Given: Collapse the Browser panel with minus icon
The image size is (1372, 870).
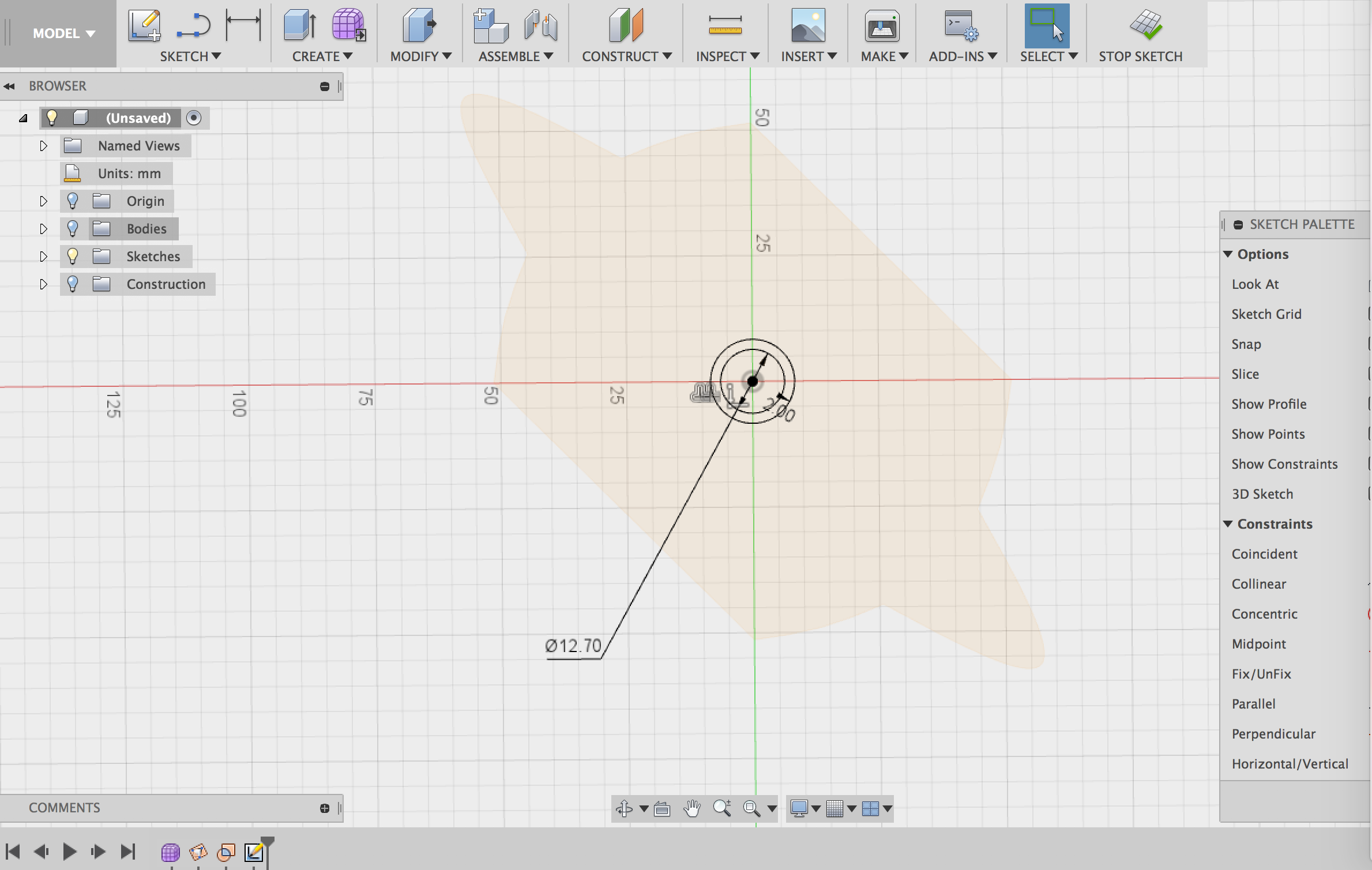Looking at the screenshot, I should pyautogui.click(x=325, y=86).
